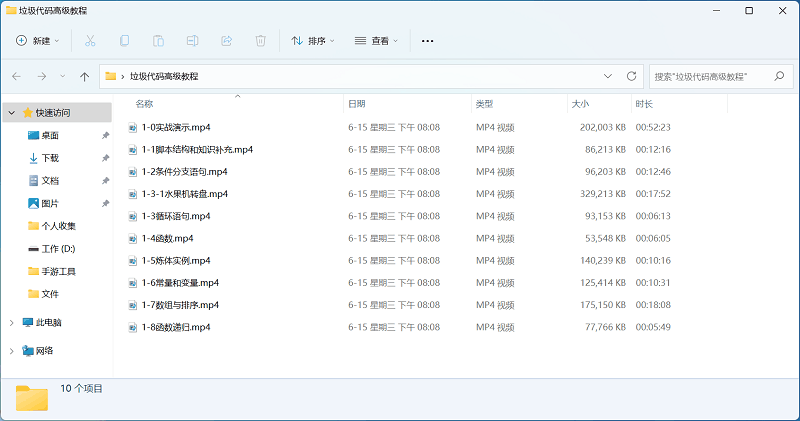Go up one folder level
This screenshot has width=800, height=421.
point(85,76)
